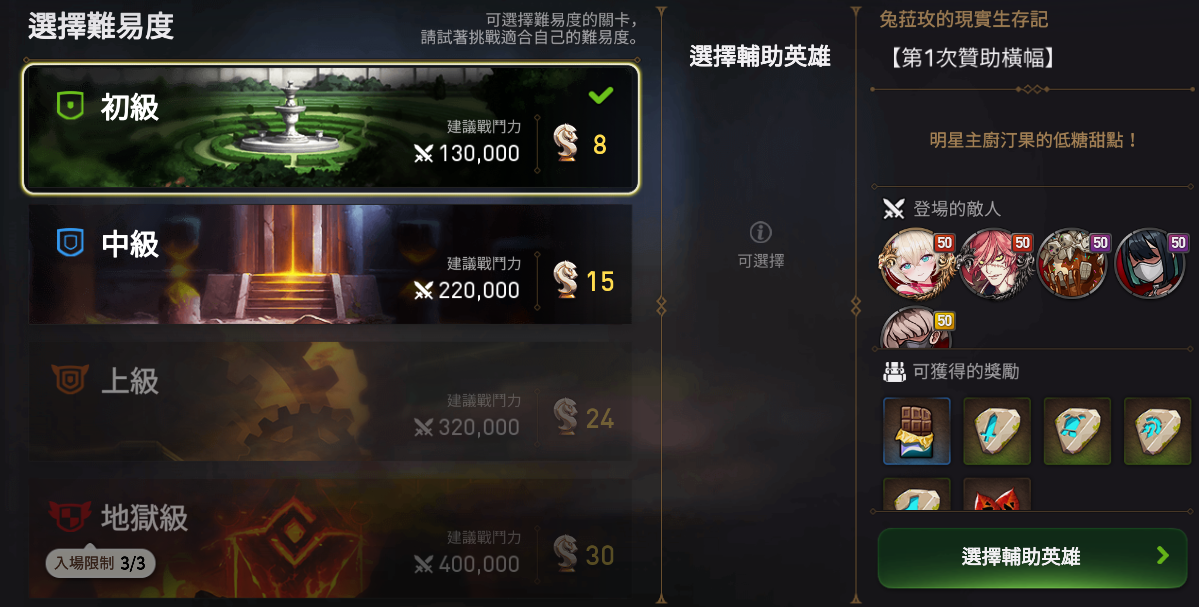Click the green checkmark on 初級
Image resolution: width=1199 pixels, height=607 pixels.
600,95
